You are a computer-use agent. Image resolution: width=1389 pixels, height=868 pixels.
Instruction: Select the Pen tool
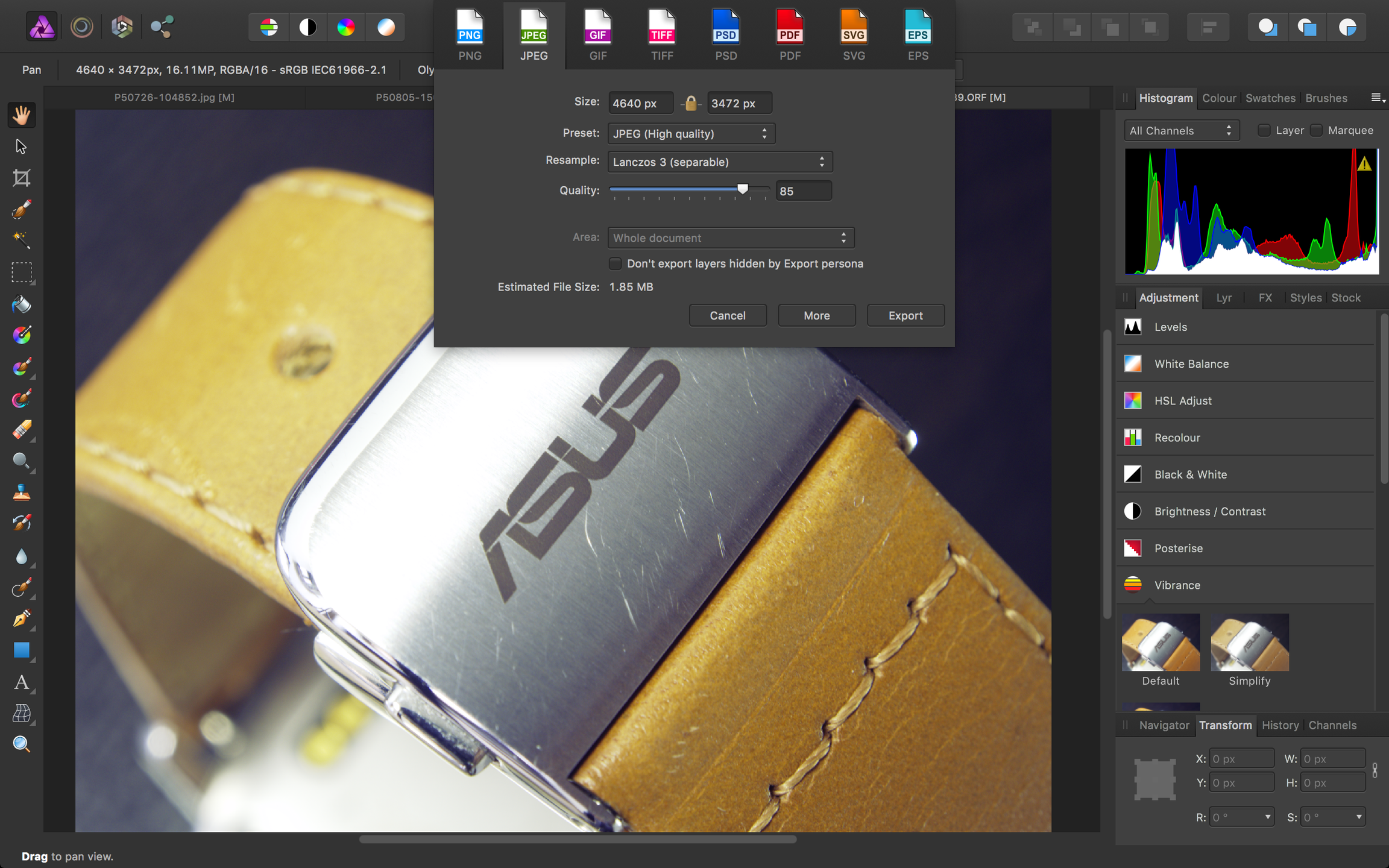tap(22, 618)
